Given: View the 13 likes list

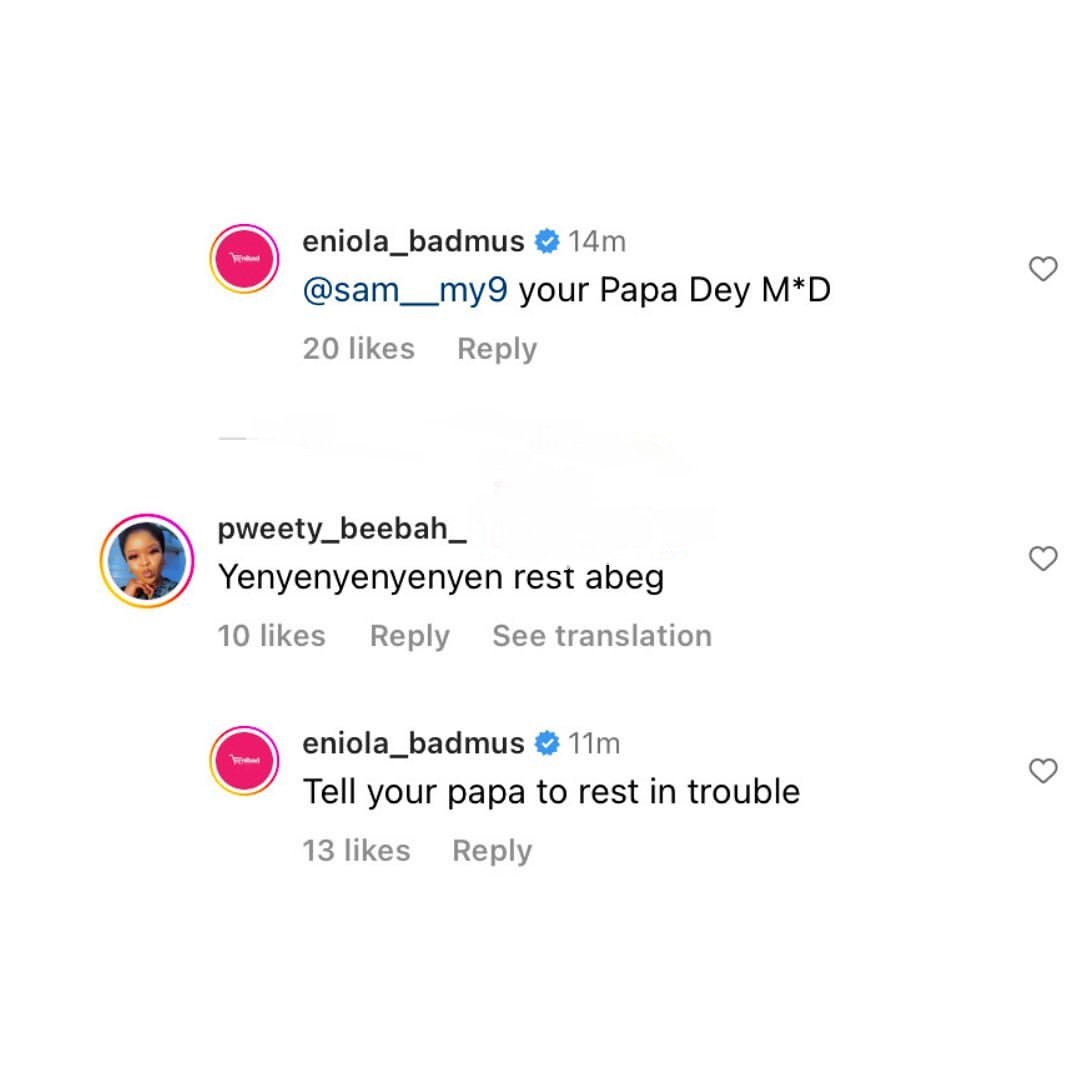Looking at the screenshot, I should point(356,850).
